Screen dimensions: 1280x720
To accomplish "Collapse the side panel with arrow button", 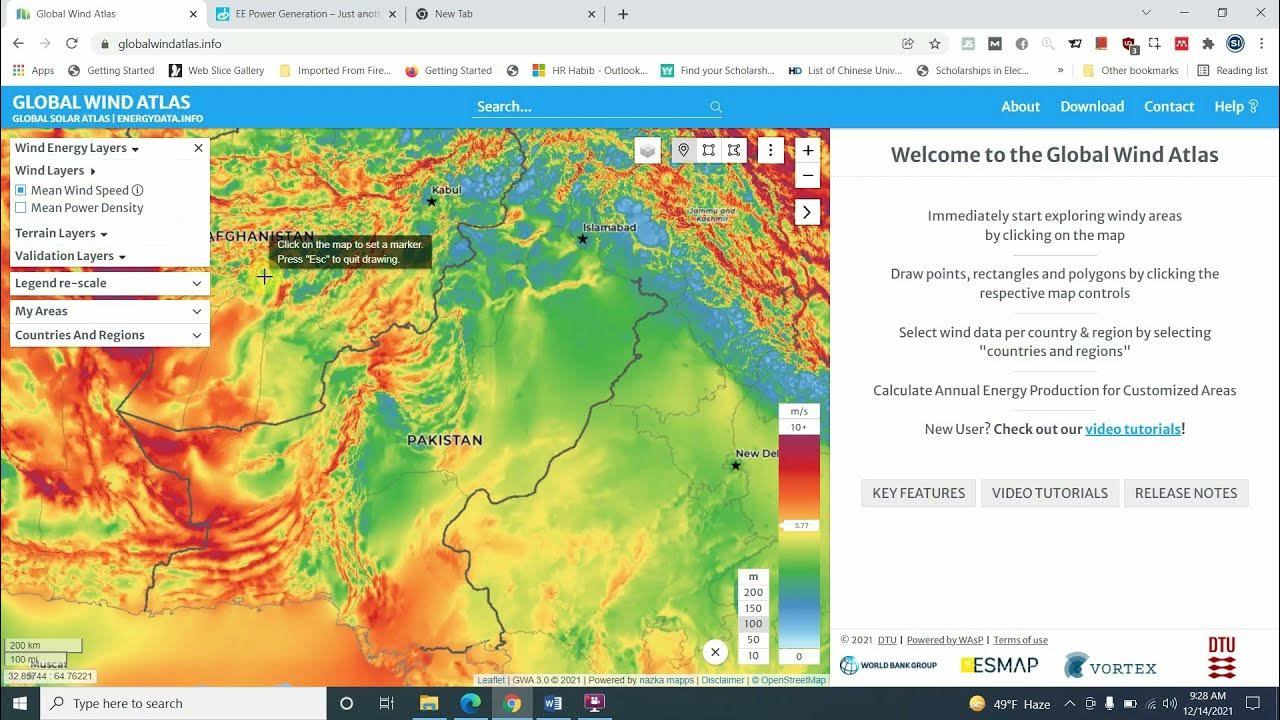I will pyautogui.click(x=807, y=212).
